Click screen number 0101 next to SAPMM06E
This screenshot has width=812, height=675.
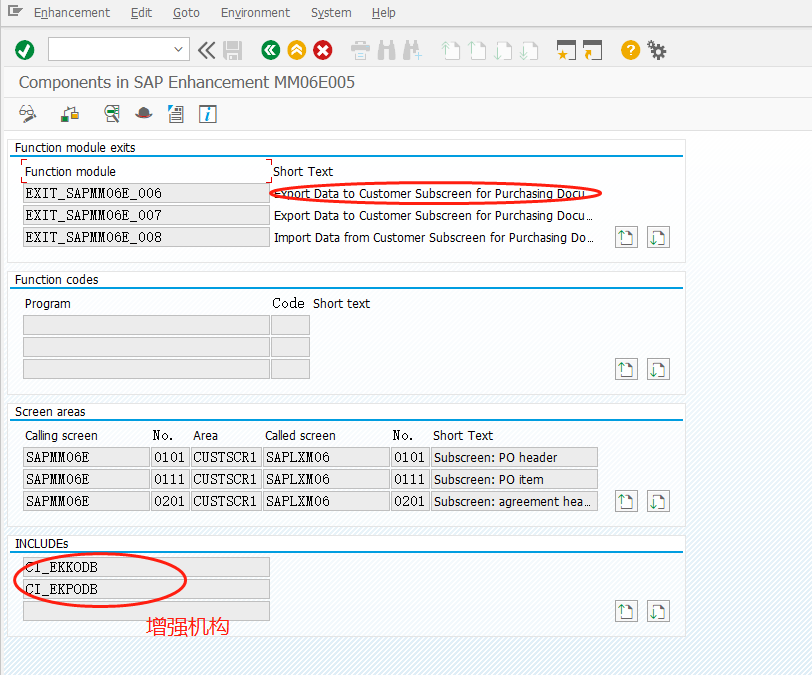tap(169, 457)
